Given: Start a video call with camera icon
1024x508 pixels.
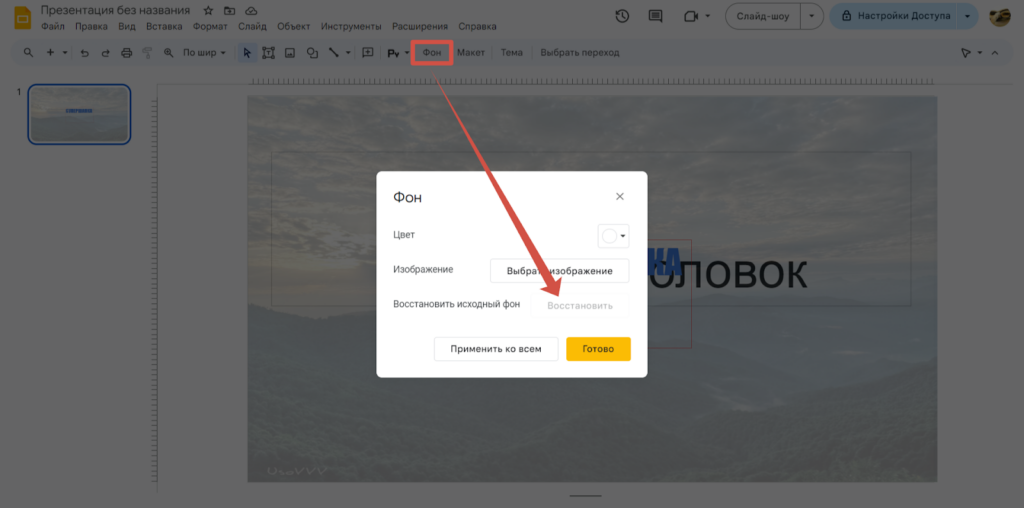Looking at the screenshot, I should [690, 16].
